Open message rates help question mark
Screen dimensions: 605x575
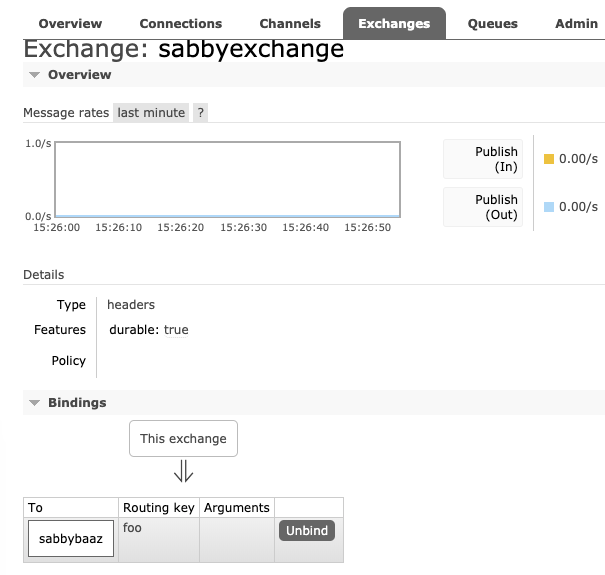(x=200, y=113)
